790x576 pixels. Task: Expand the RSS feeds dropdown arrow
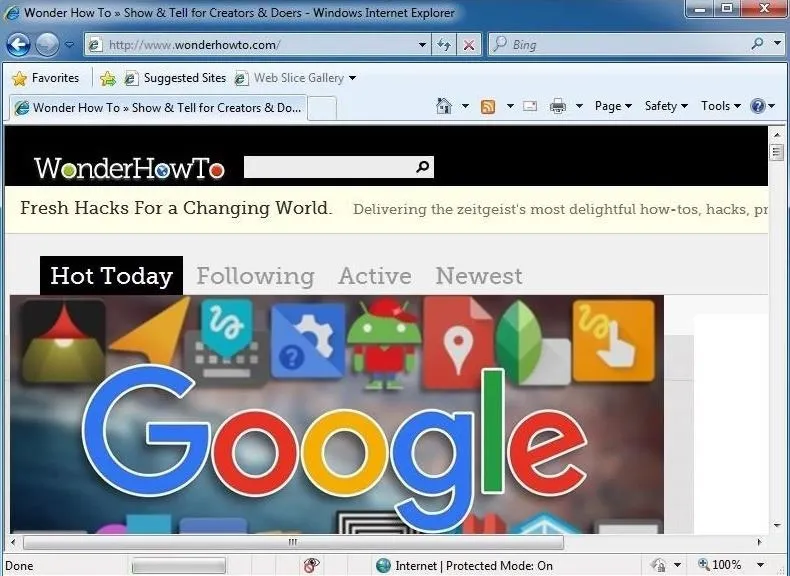click(510, 106)
